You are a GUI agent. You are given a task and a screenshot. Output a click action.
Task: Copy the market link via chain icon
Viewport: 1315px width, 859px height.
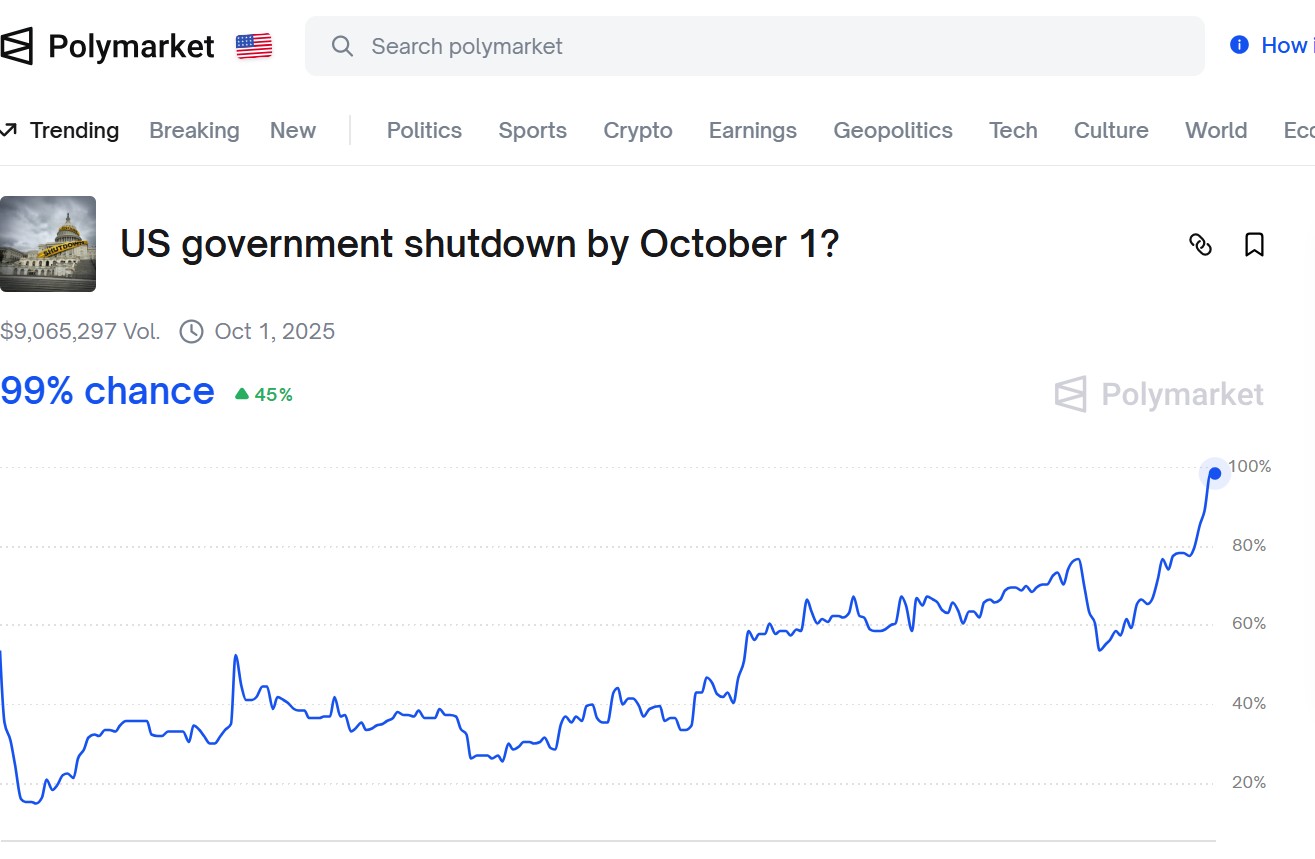(x=1200, y=244)
